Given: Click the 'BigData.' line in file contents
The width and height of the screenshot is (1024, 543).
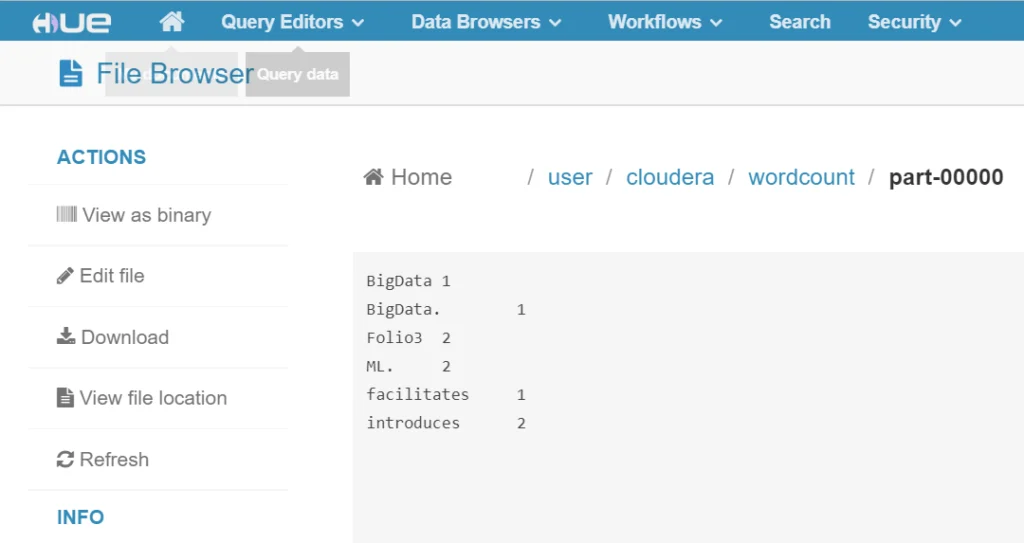Looking at the screenshot, I should click(x=446, y=309).
